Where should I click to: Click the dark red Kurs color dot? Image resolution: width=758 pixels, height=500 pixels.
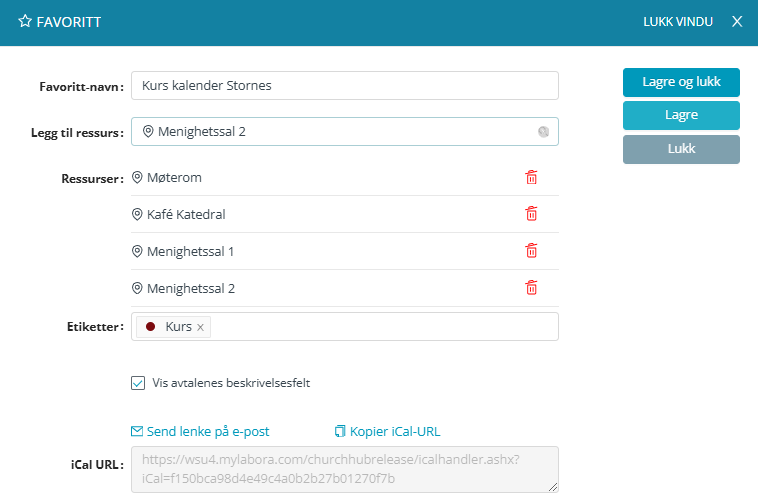151,327
